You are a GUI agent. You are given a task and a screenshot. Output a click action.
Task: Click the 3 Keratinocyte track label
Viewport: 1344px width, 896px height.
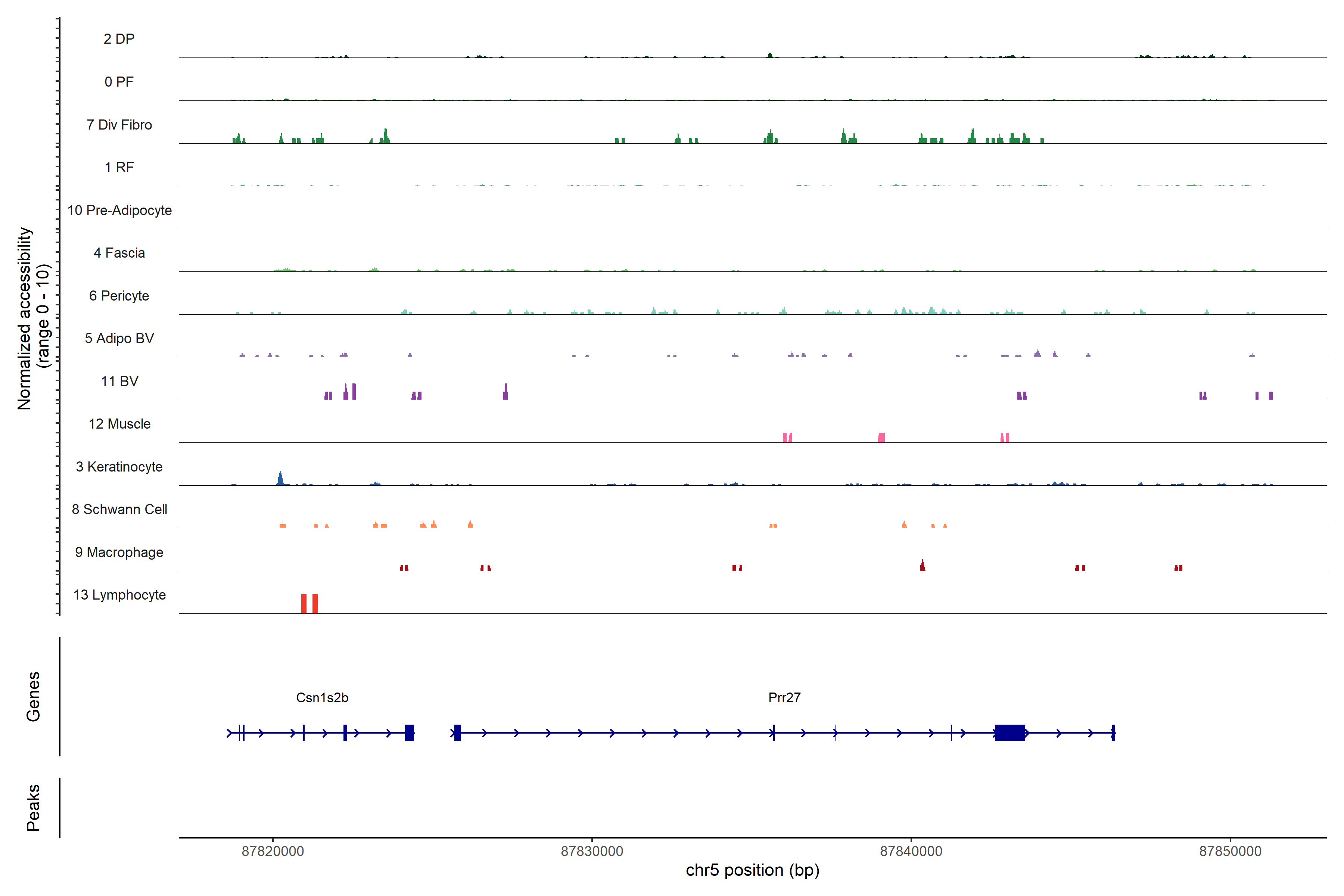[119, 467]
